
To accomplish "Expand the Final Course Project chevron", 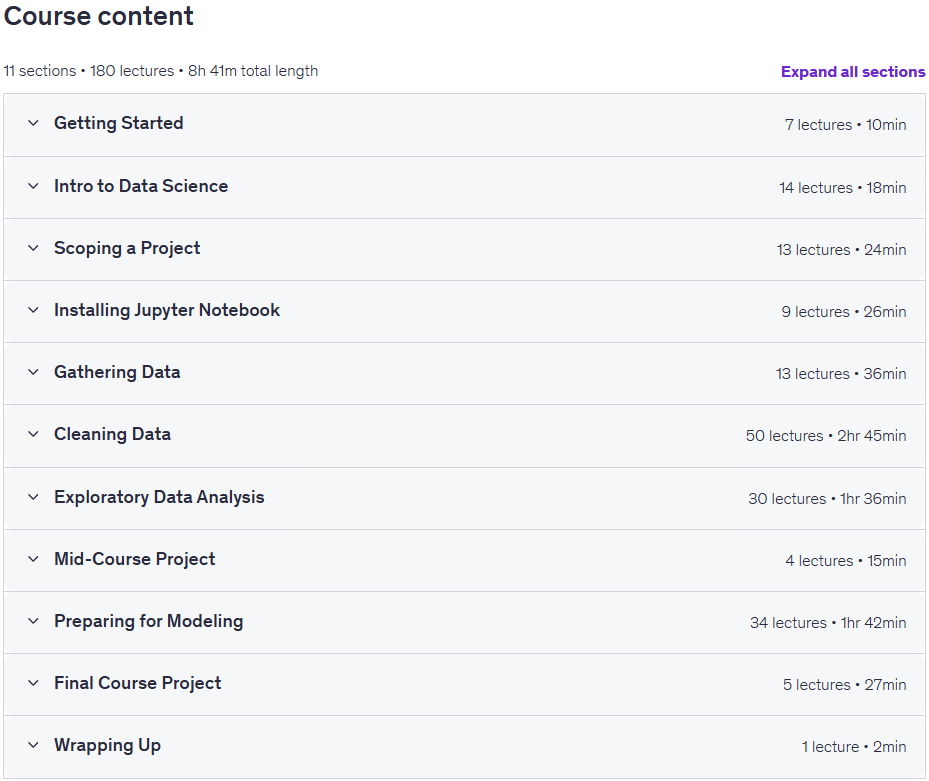I will [x=33, y=683].
